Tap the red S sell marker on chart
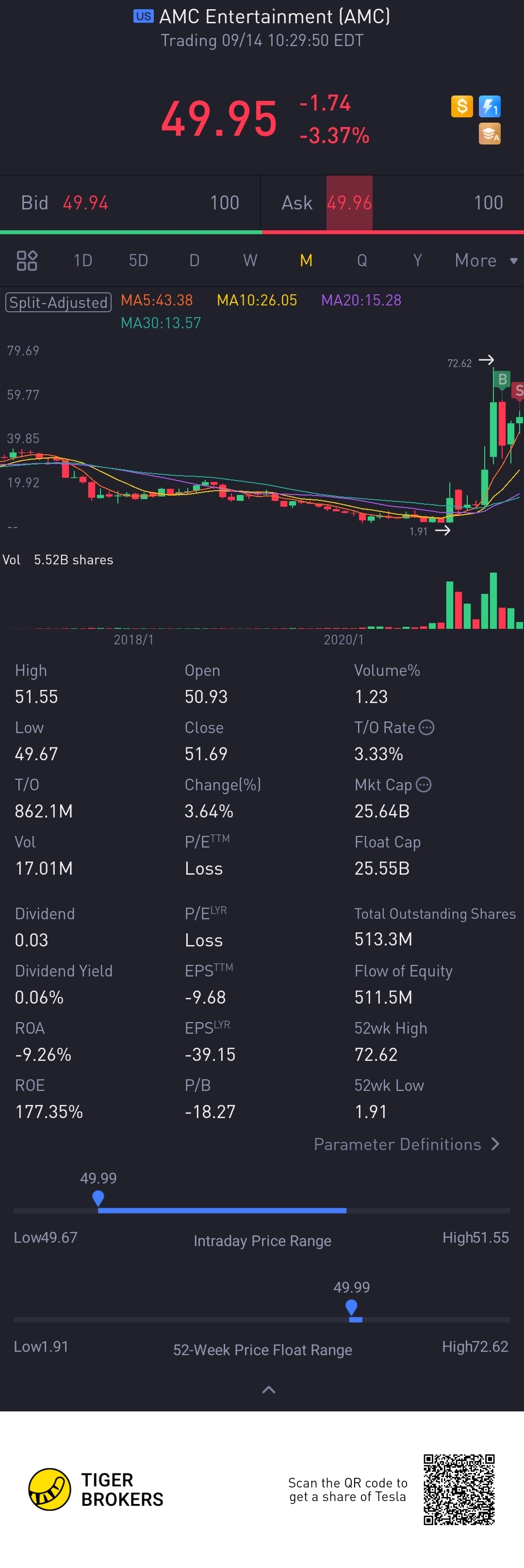This screenshot has width=524, height=1568. 518,390
